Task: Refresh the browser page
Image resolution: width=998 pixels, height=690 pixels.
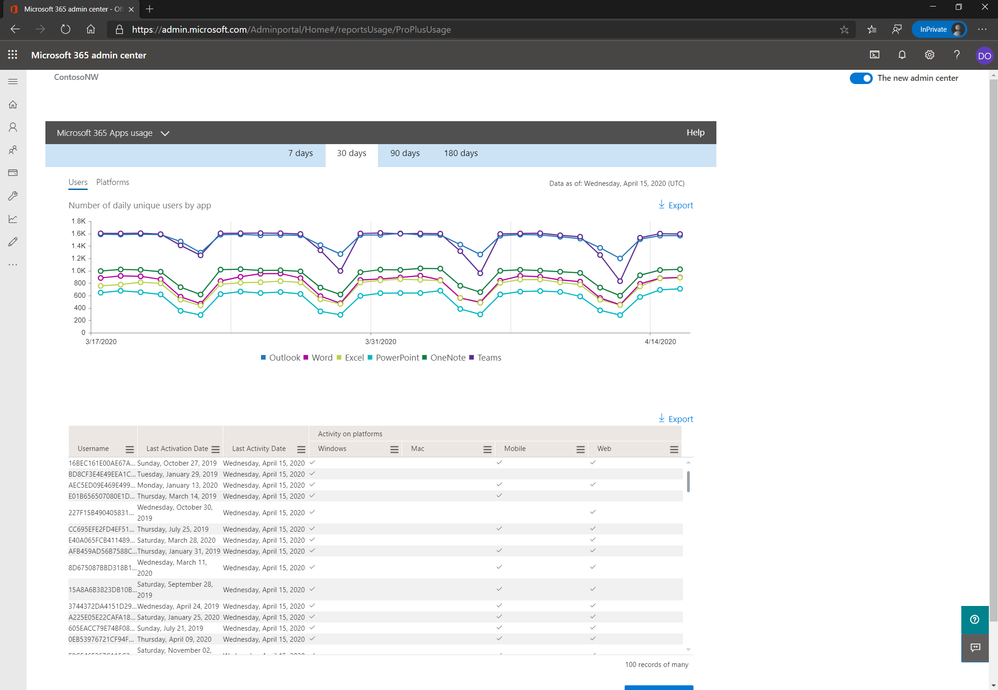Action: pos(66,29)
